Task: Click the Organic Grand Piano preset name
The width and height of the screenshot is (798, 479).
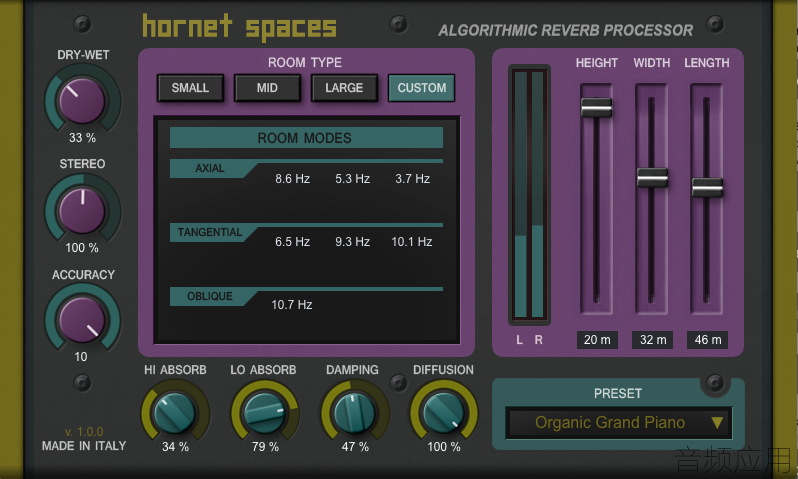Action: [610, 422]
